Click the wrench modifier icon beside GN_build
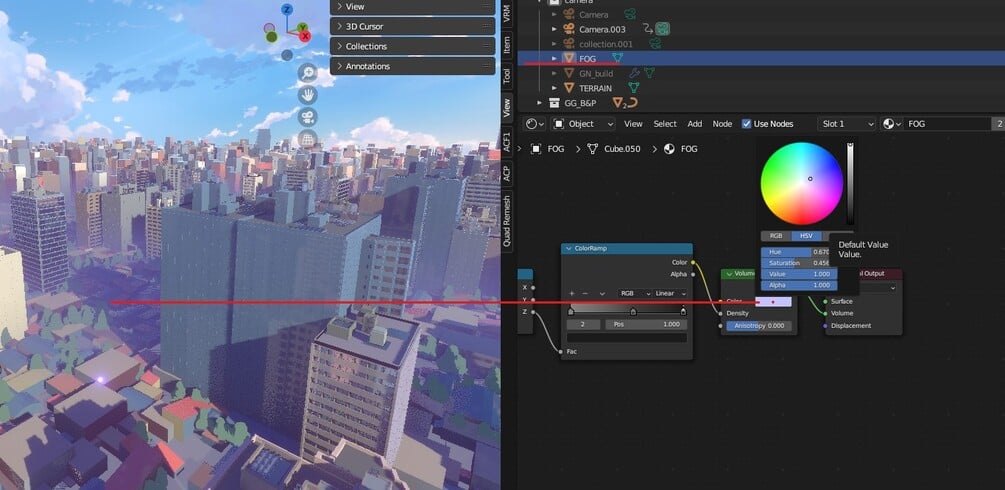The image size is (1005, 490). pos(634,73)
